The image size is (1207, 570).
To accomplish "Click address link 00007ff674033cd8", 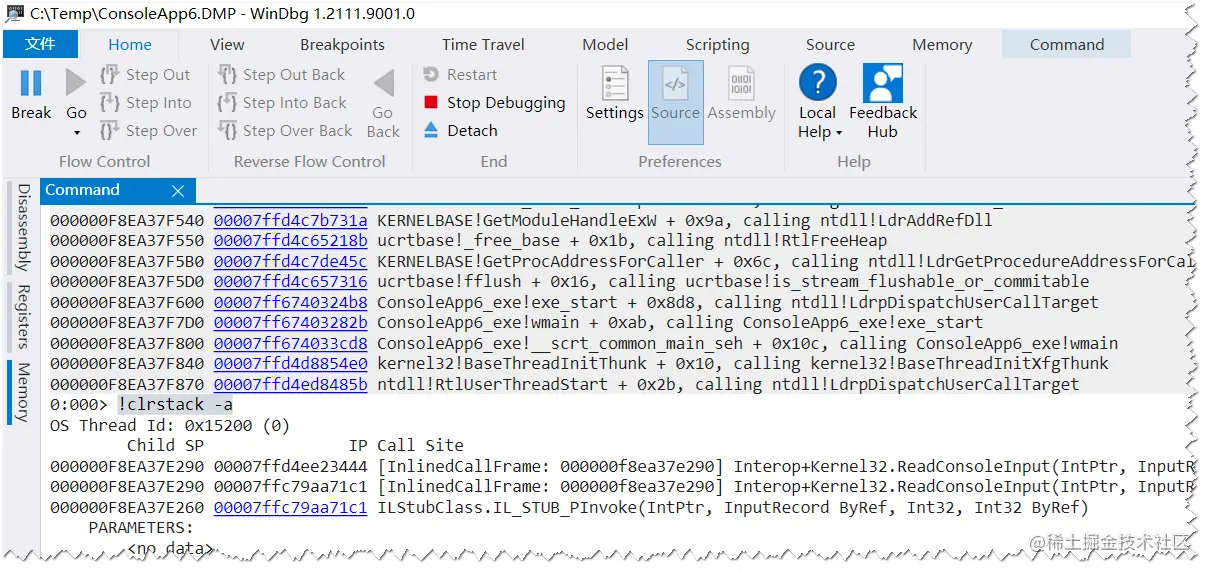I will click(290, 343).
